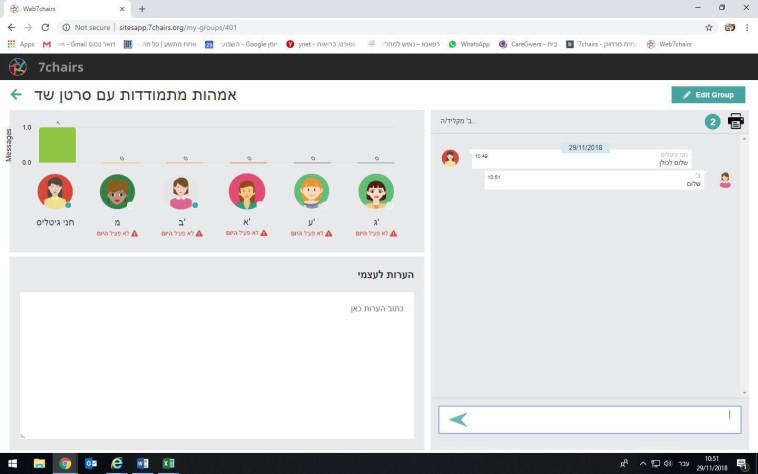Bookmark this page with the star icon

(x=709, y=27)
